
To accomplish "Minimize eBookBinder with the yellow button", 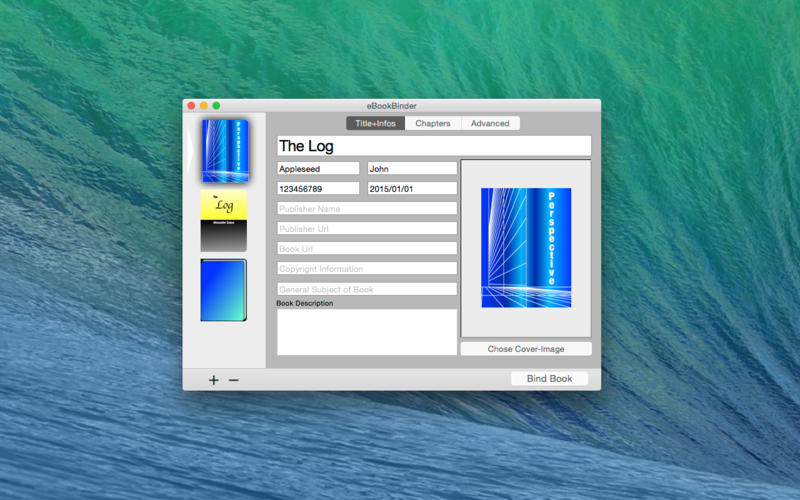I will pyautogui.click(x=204, y=106).
